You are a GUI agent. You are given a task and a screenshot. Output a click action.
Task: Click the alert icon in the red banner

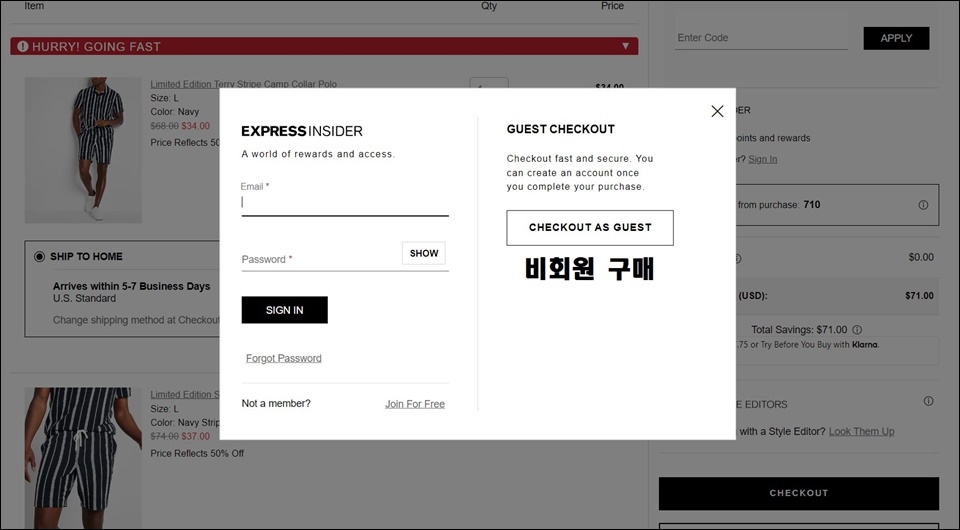click(x=23, y=47)
